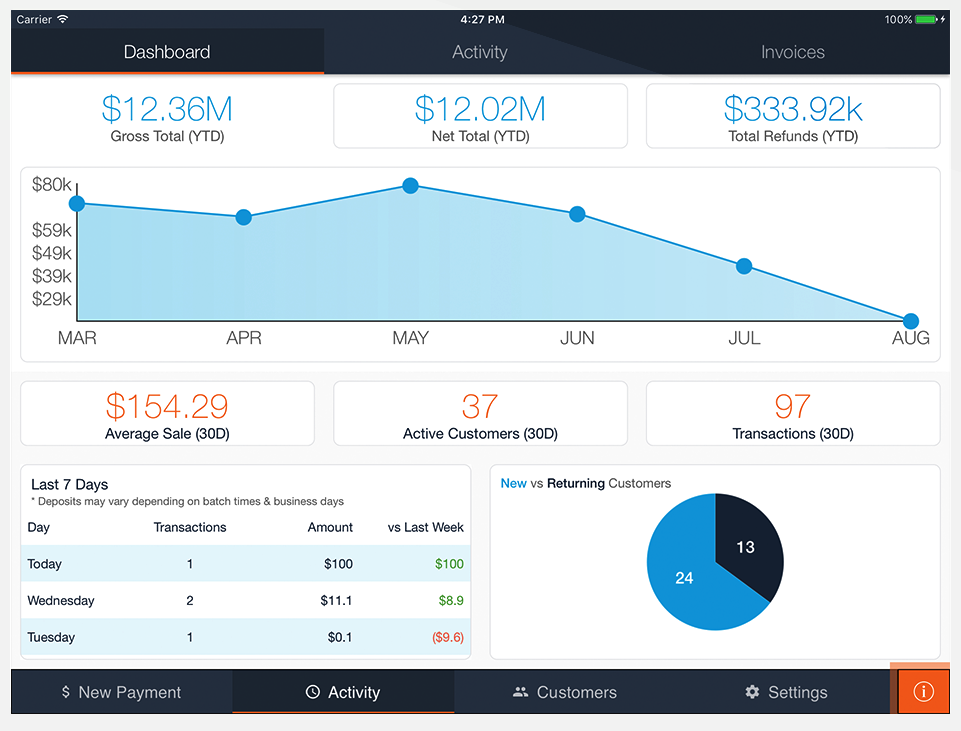Switch to the Invoices tab
961x731 pixels.
click(x=792, y=52)
